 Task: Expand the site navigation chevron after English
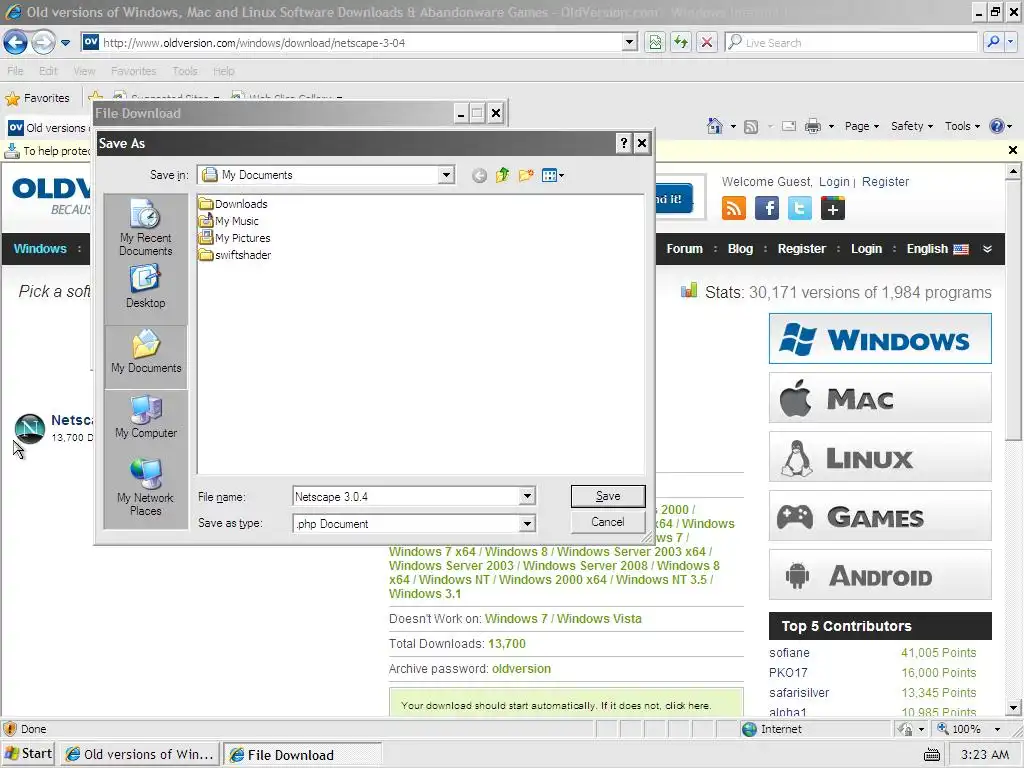pyautogui.click(x=987, y=249)
